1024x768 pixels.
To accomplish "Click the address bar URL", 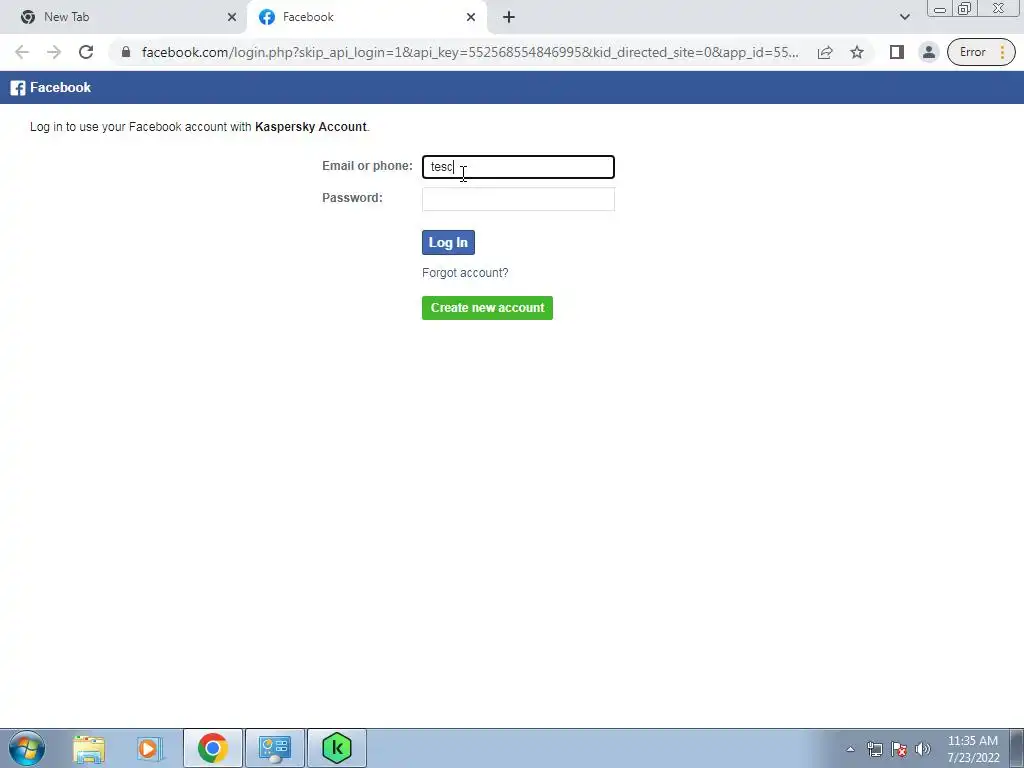I will (470, 52).
